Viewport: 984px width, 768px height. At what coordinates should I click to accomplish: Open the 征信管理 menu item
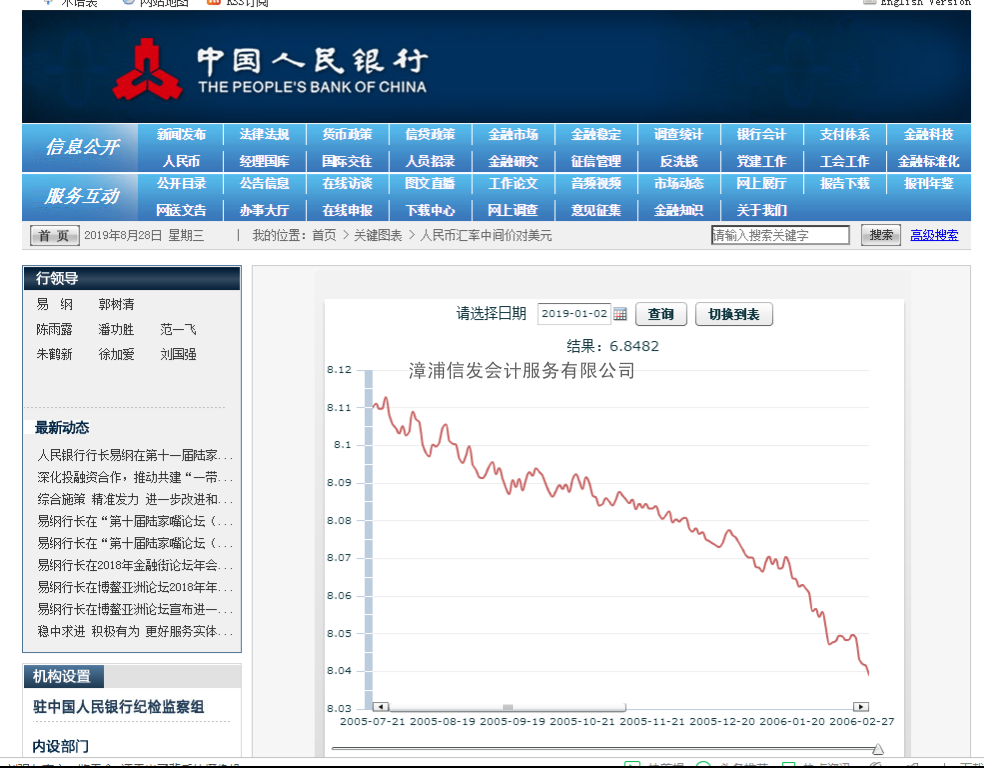pyautogui.click(x=596, y=161)
